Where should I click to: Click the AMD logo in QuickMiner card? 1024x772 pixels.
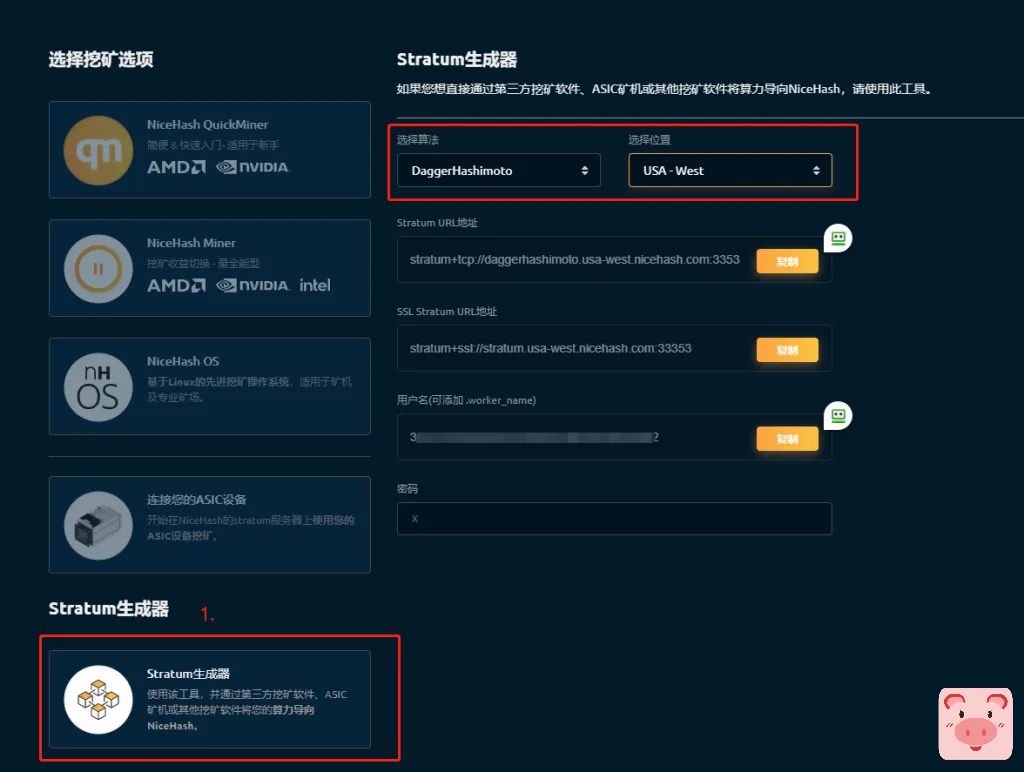coord(176,167)
